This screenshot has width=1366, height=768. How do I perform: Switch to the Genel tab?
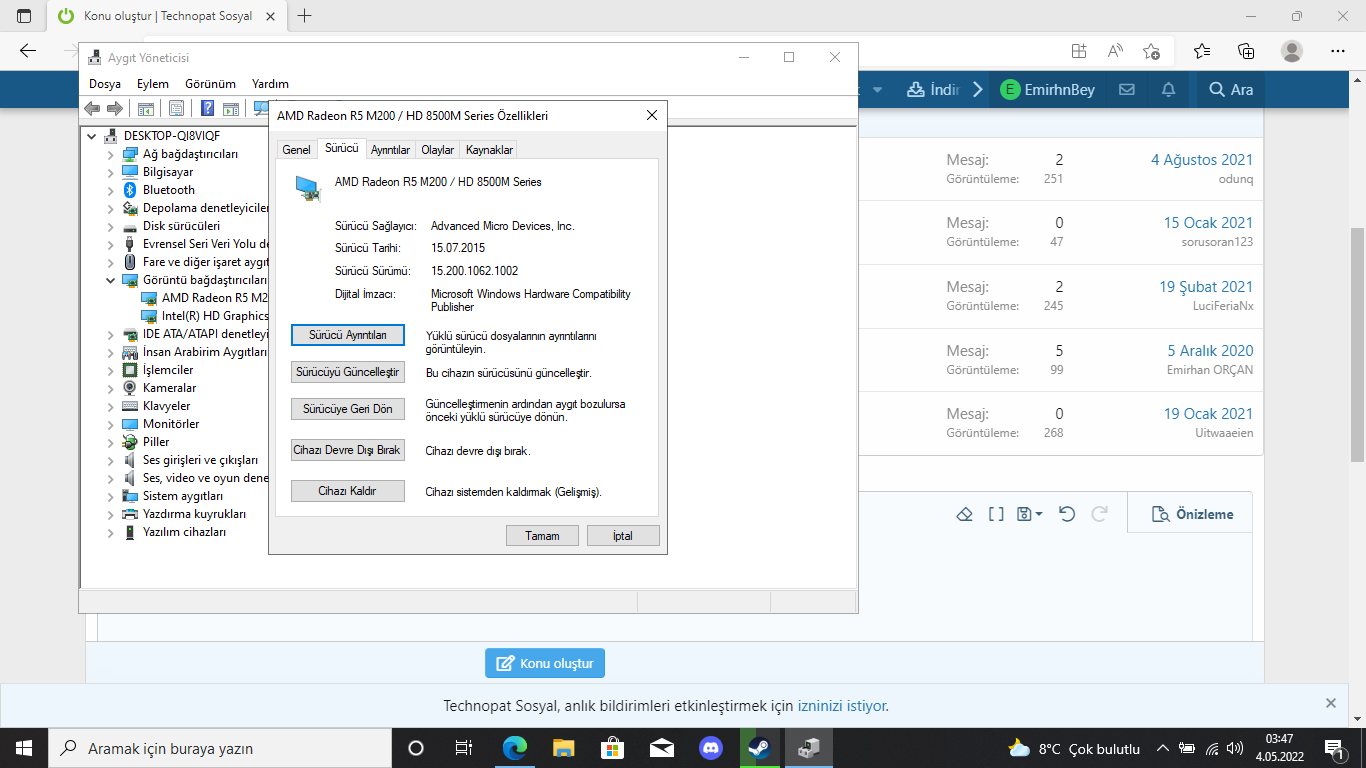[296, 150]
